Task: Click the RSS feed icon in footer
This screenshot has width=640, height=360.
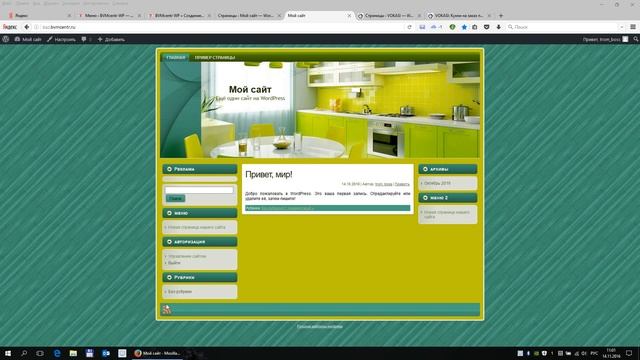Action: pyautogui.click(x=167, y=309)
